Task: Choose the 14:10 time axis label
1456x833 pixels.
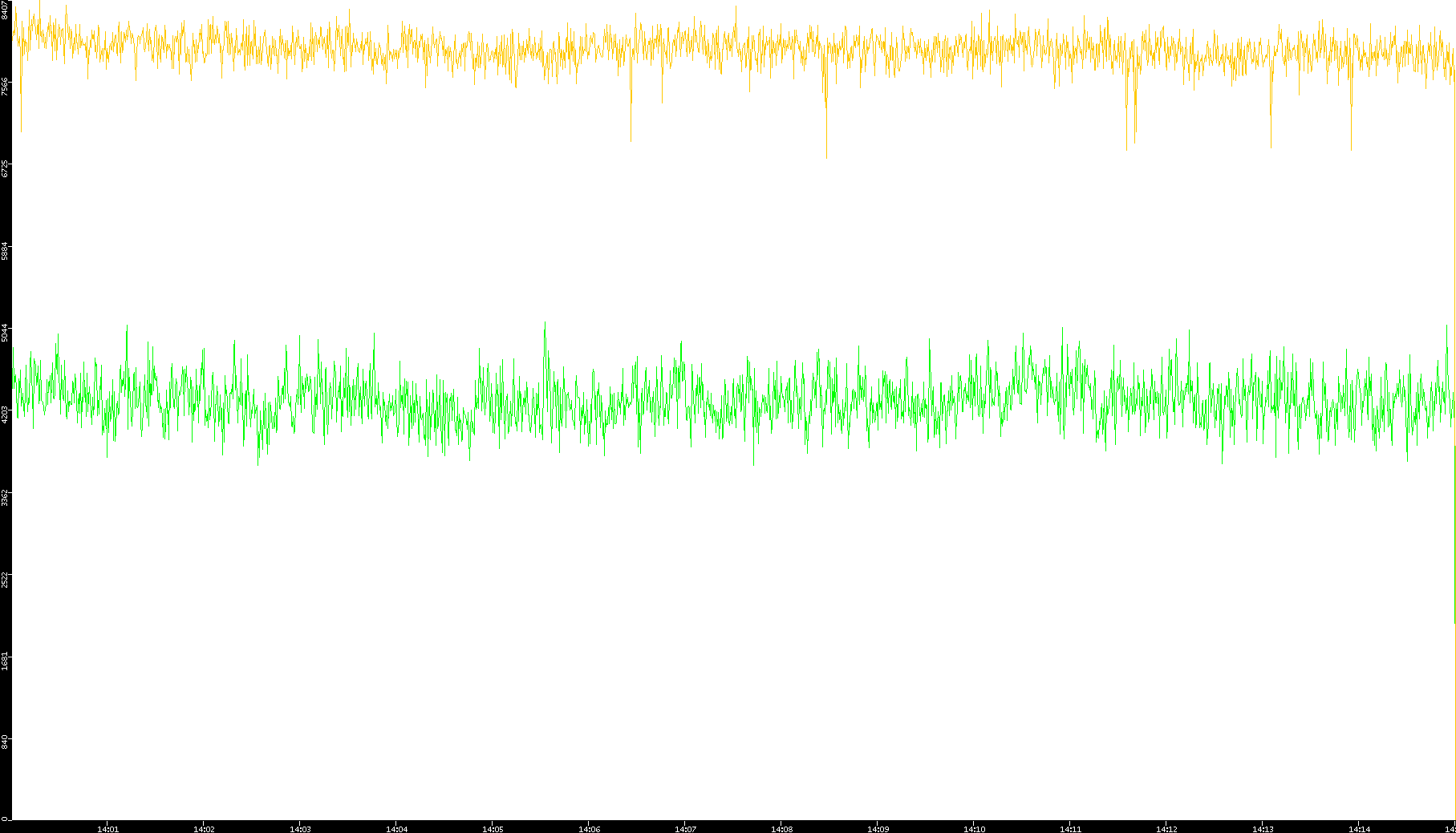Action: (x=974, y=829)
